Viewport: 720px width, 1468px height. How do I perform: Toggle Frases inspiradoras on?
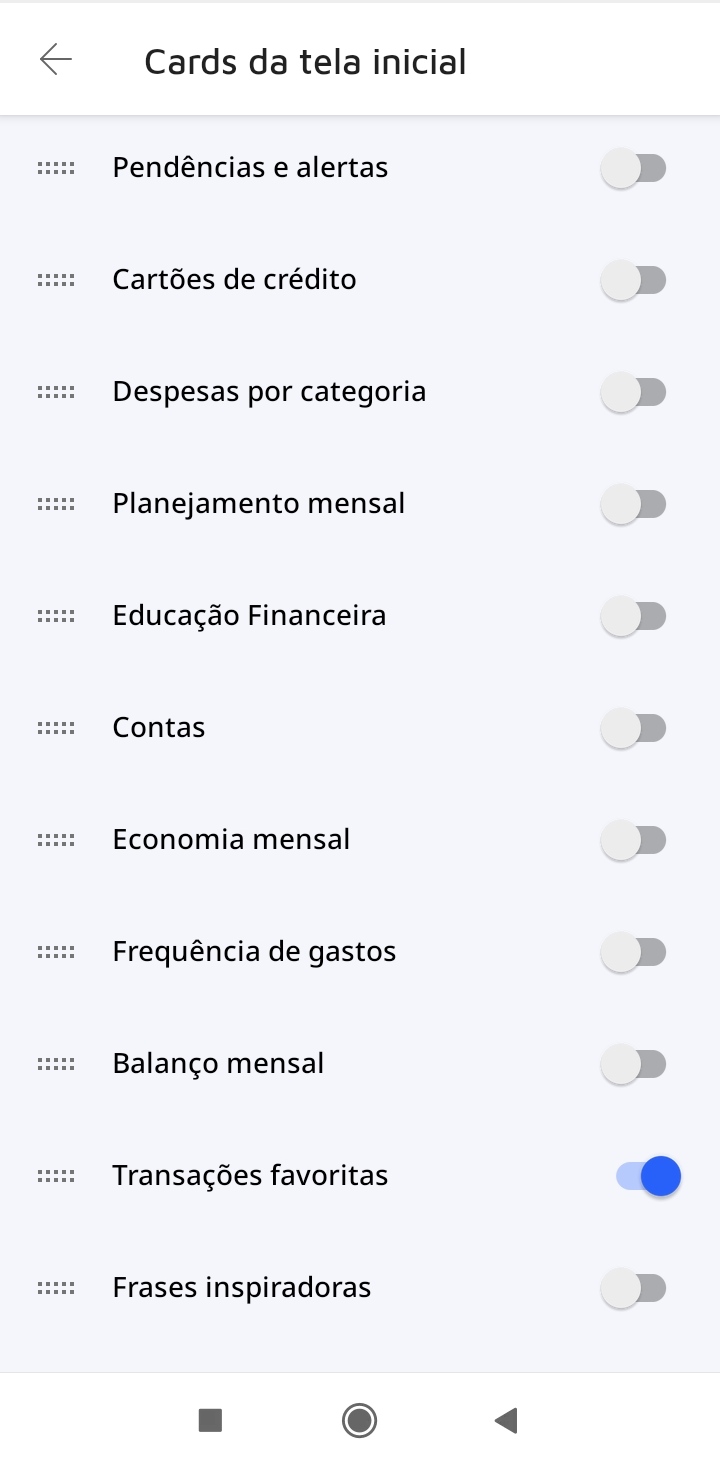click(x=634, y=1288)
